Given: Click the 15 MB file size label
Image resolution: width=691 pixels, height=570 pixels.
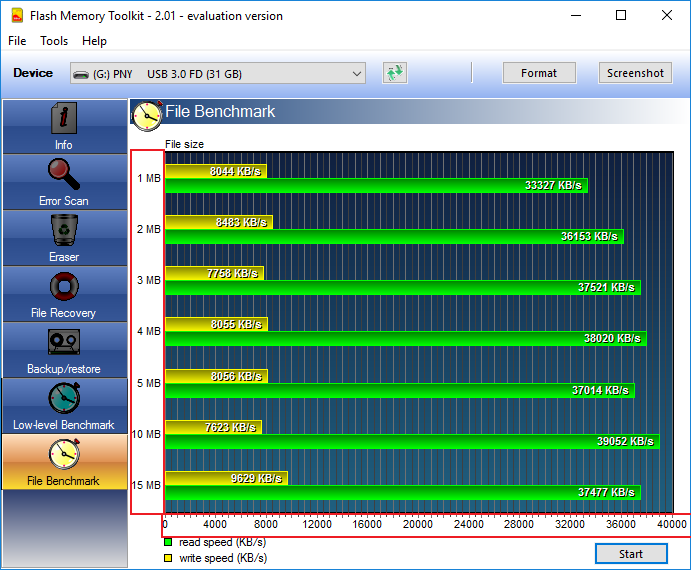Looking at the screenshot, I should pos(147,485).
